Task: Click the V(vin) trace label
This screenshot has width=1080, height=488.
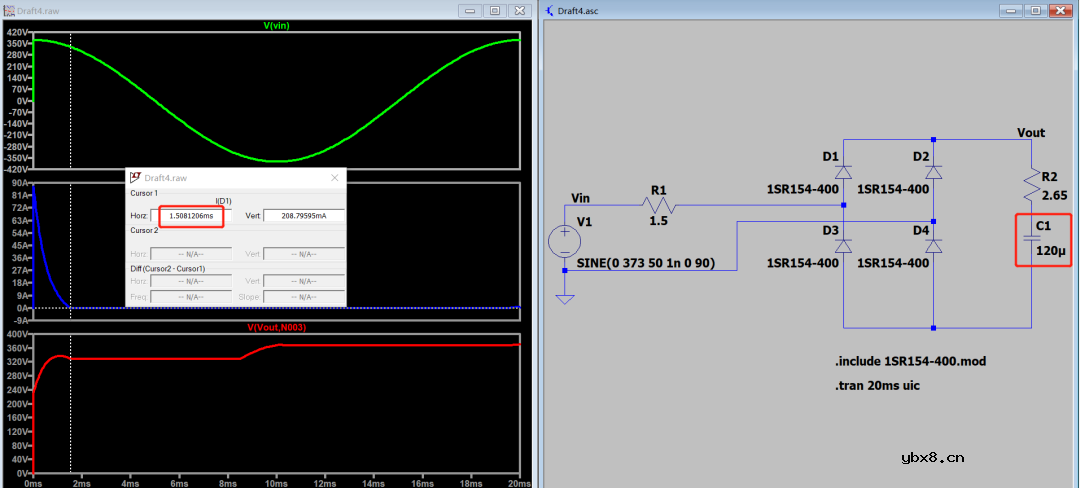Action: tap(276, 26)
